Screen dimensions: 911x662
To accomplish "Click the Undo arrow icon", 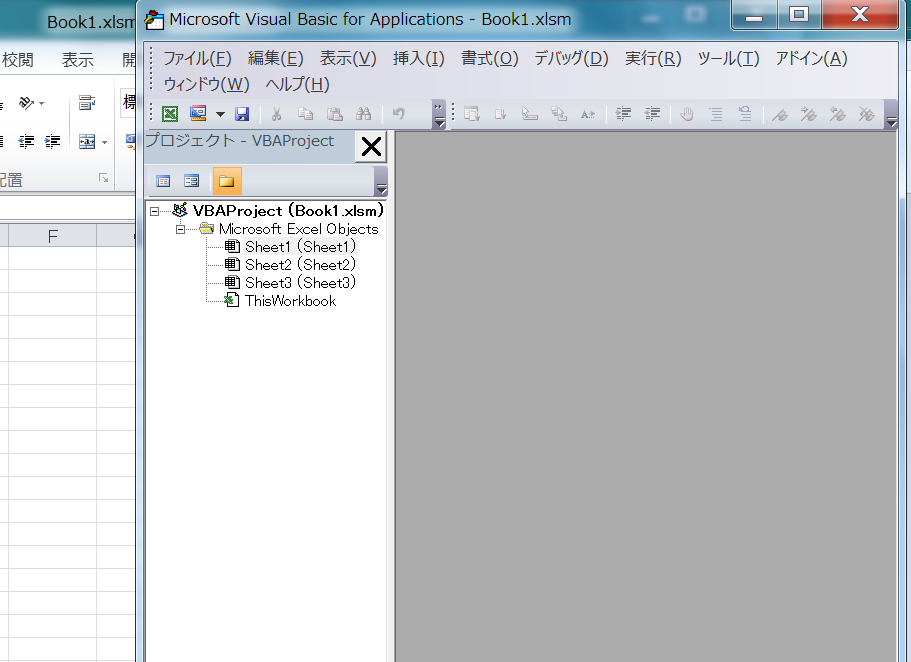I will click(399, 114).
